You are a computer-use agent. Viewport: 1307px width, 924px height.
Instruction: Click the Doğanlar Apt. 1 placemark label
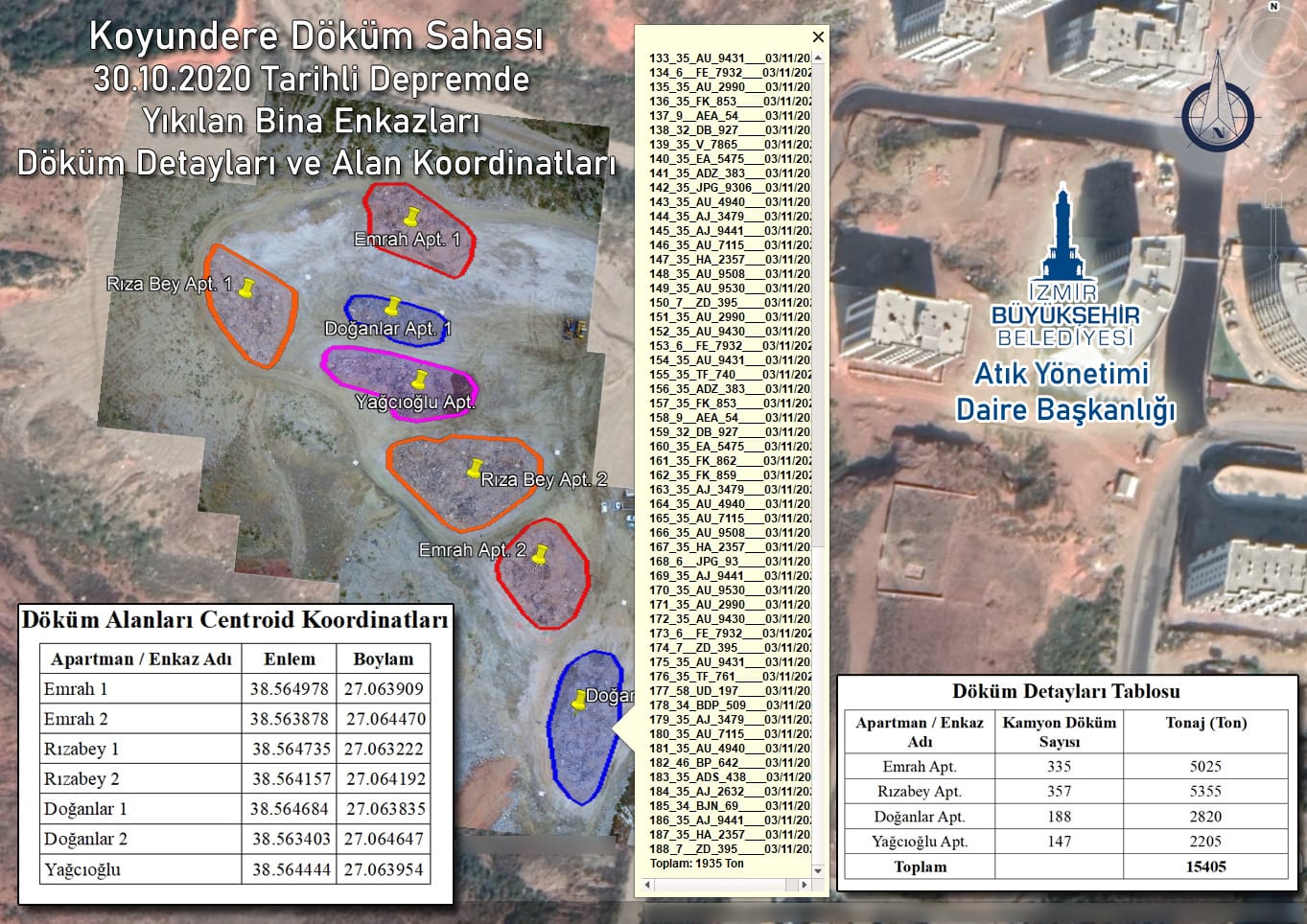[x=387, y=329]
